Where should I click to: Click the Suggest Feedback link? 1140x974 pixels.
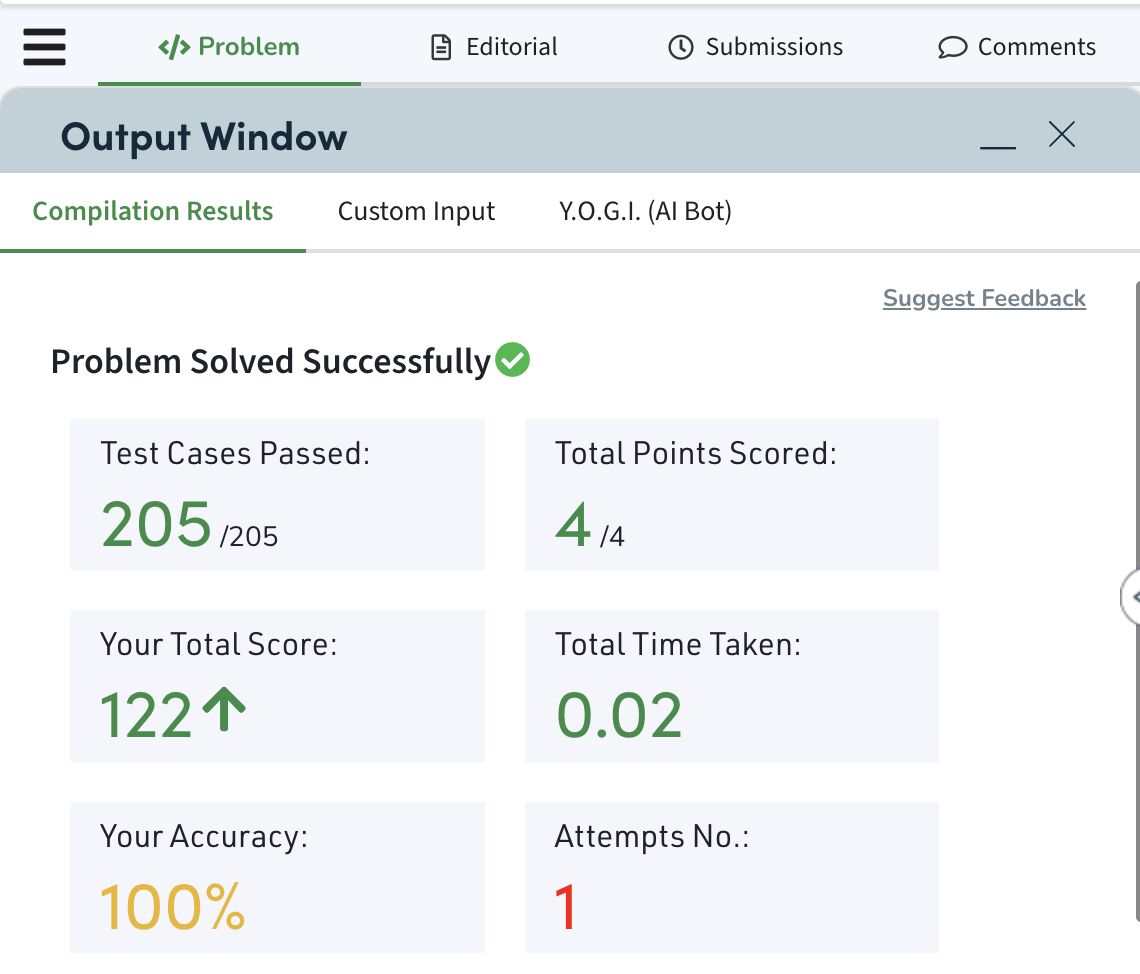pos(984,298)
